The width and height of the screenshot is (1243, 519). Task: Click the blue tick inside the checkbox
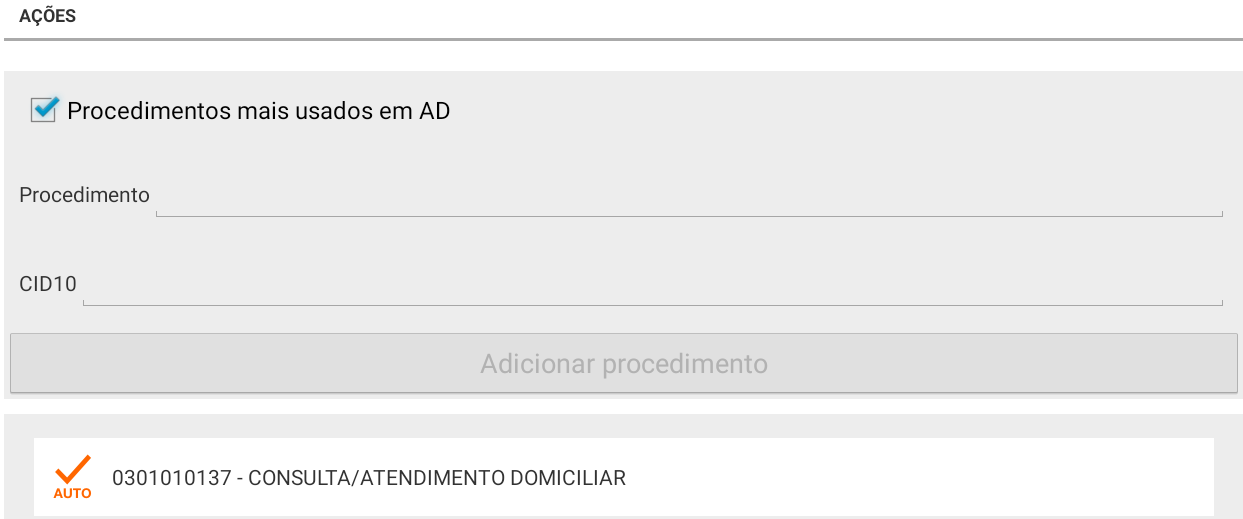[46, 108]
